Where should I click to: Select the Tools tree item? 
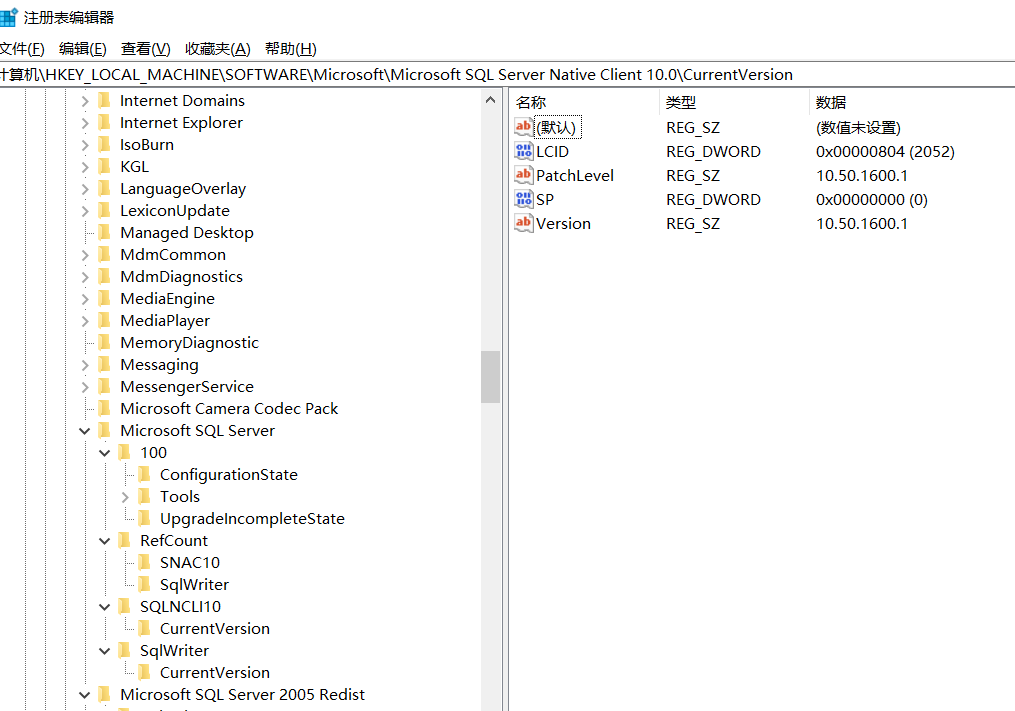pyautogui.click(x=180, y=497)
